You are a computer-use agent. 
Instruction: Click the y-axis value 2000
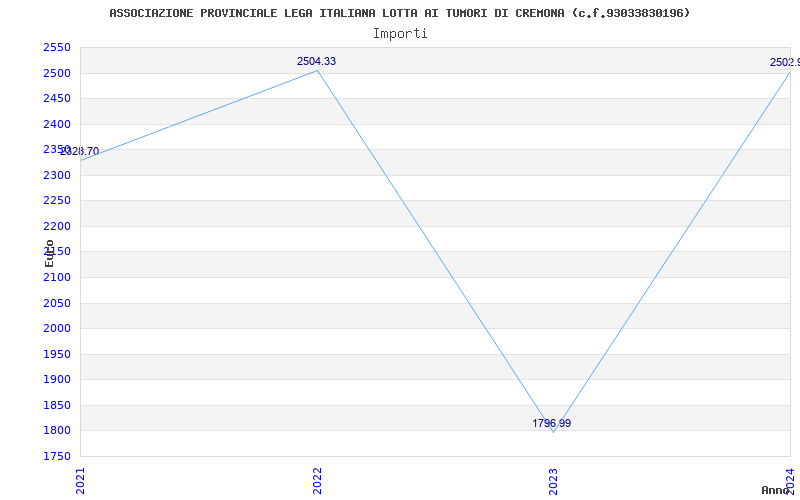point(57,329)
